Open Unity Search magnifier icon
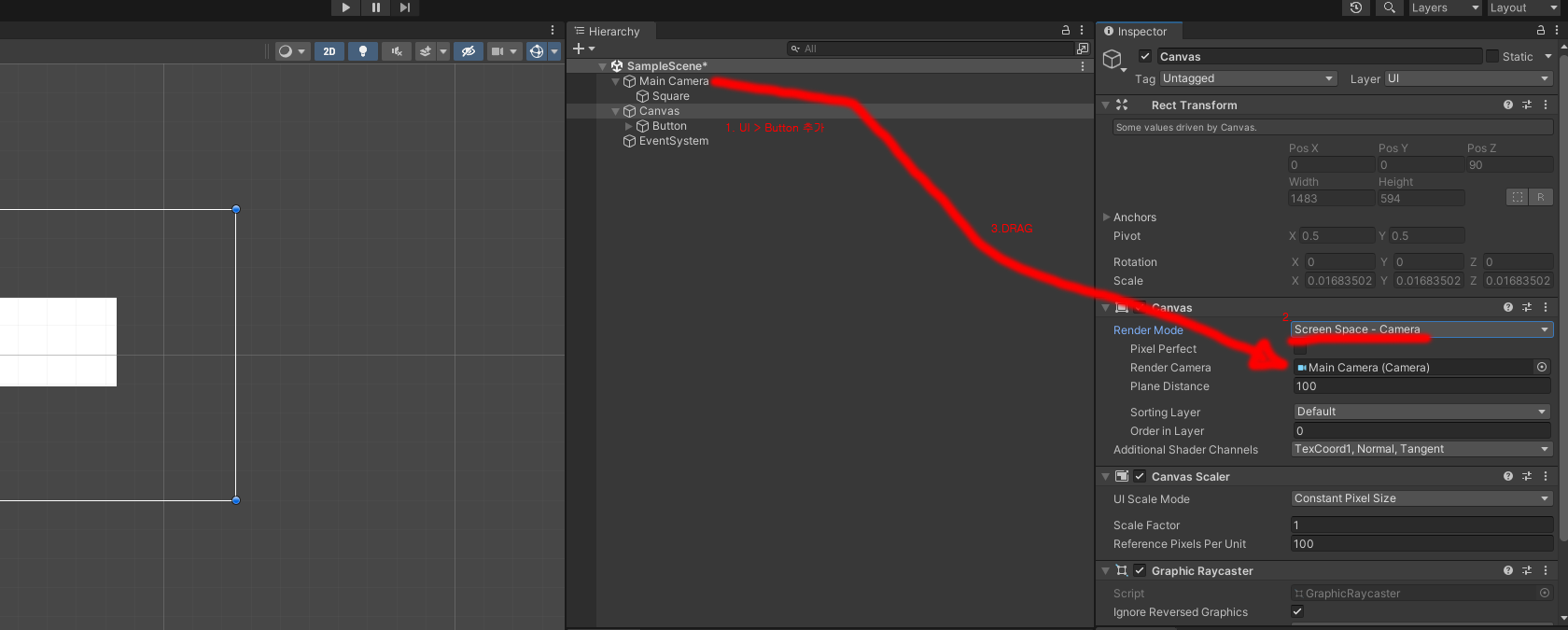1568x630 pixels. (x=1389, y=7)
